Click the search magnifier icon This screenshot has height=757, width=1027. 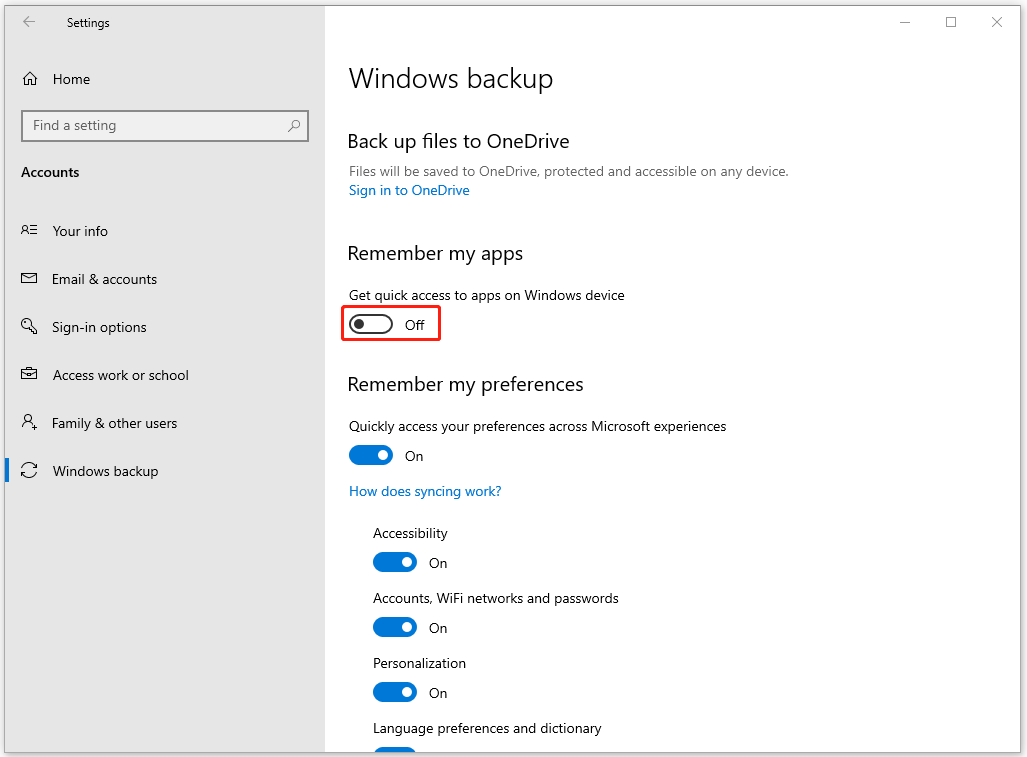coord(294,126)
